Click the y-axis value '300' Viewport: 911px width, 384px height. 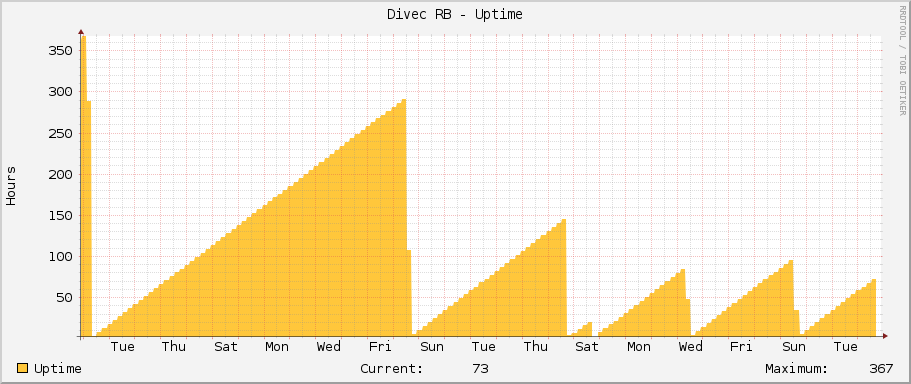click(x=60, y=92)
